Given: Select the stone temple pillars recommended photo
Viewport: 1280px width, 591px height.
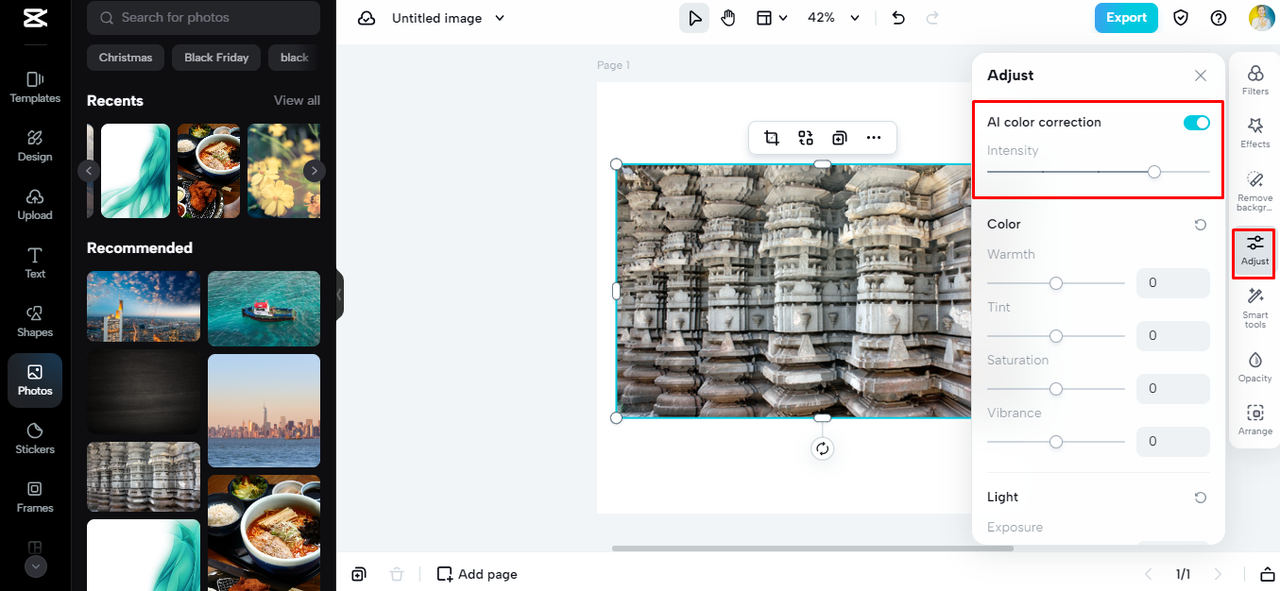Looking at the screenshot, I should [x=144, y=477].
